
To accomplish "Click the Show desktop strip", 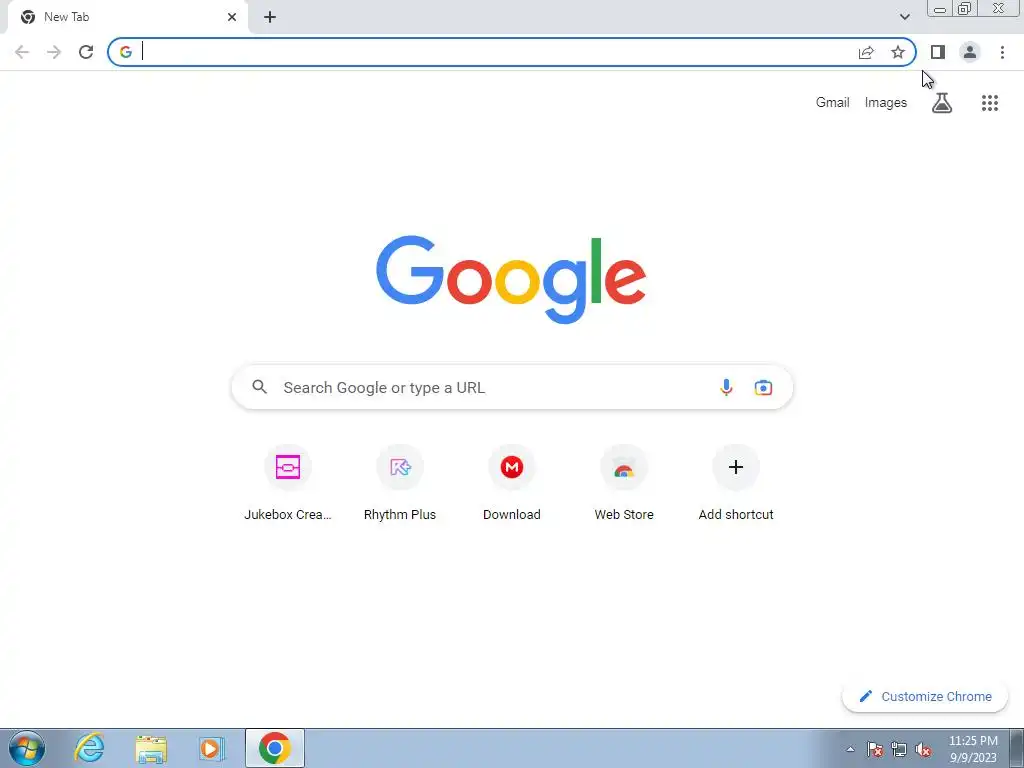I will (1017, 748).
